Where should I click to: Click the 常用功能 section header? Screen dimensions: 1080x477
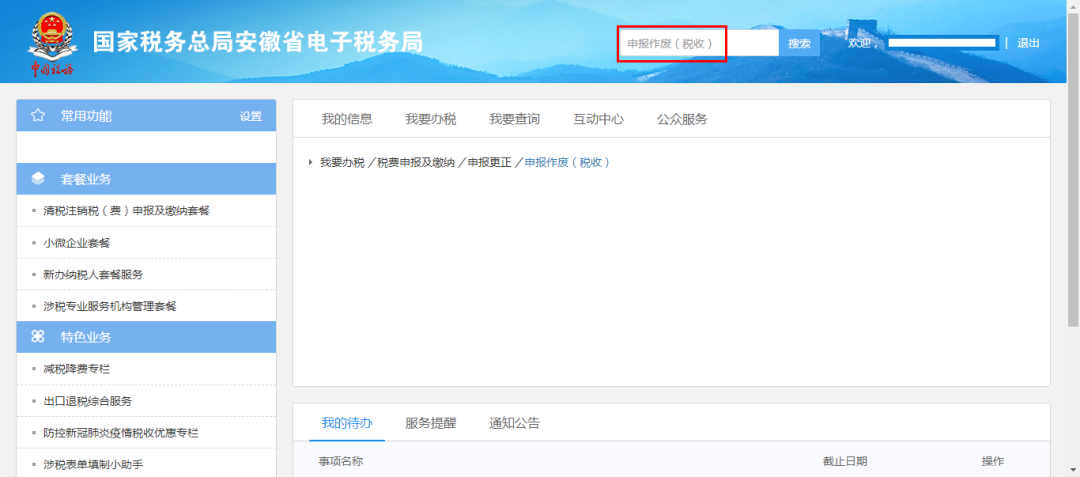(146, 116)
